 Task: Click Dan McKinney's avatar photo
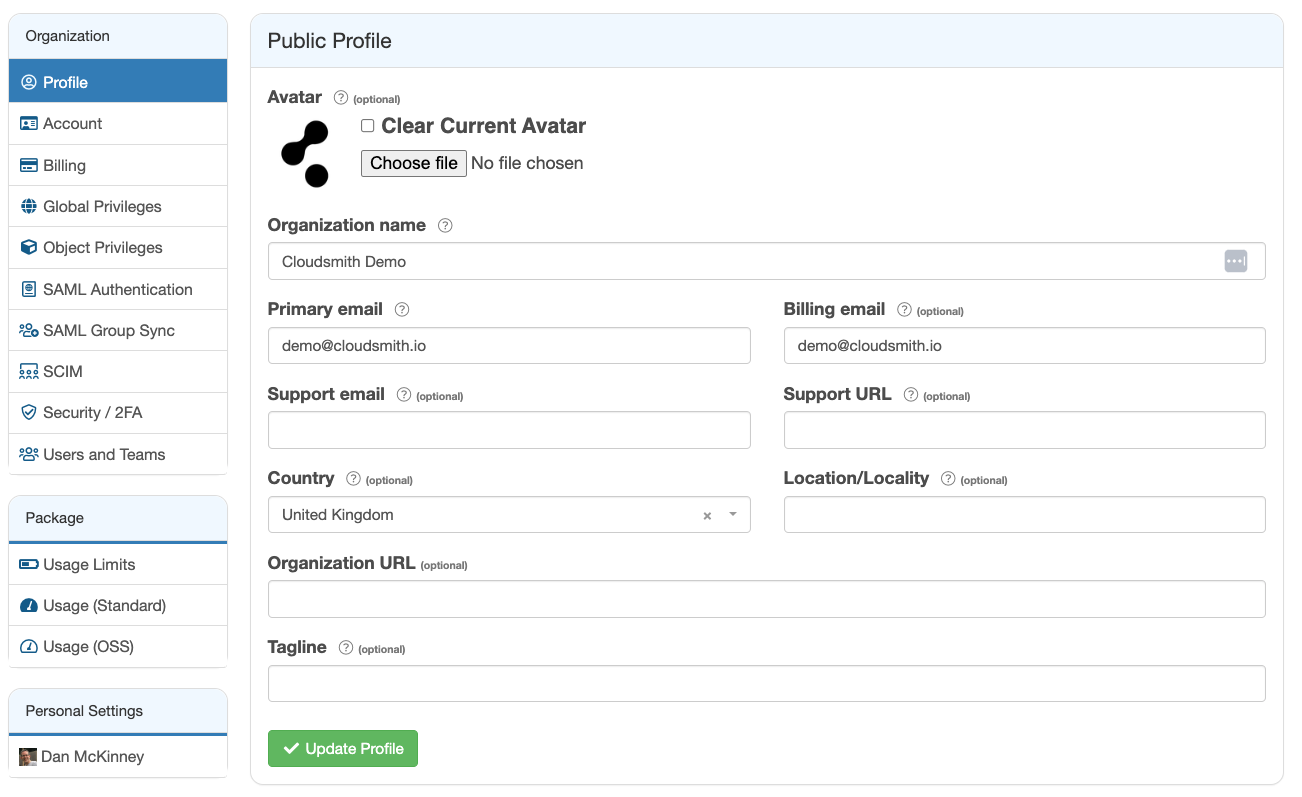click(28, 757)
